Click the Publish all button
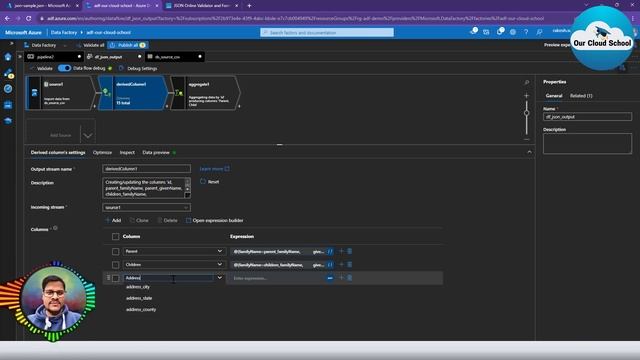The height and width of the screenshot is (360, 640). point(128,45)
